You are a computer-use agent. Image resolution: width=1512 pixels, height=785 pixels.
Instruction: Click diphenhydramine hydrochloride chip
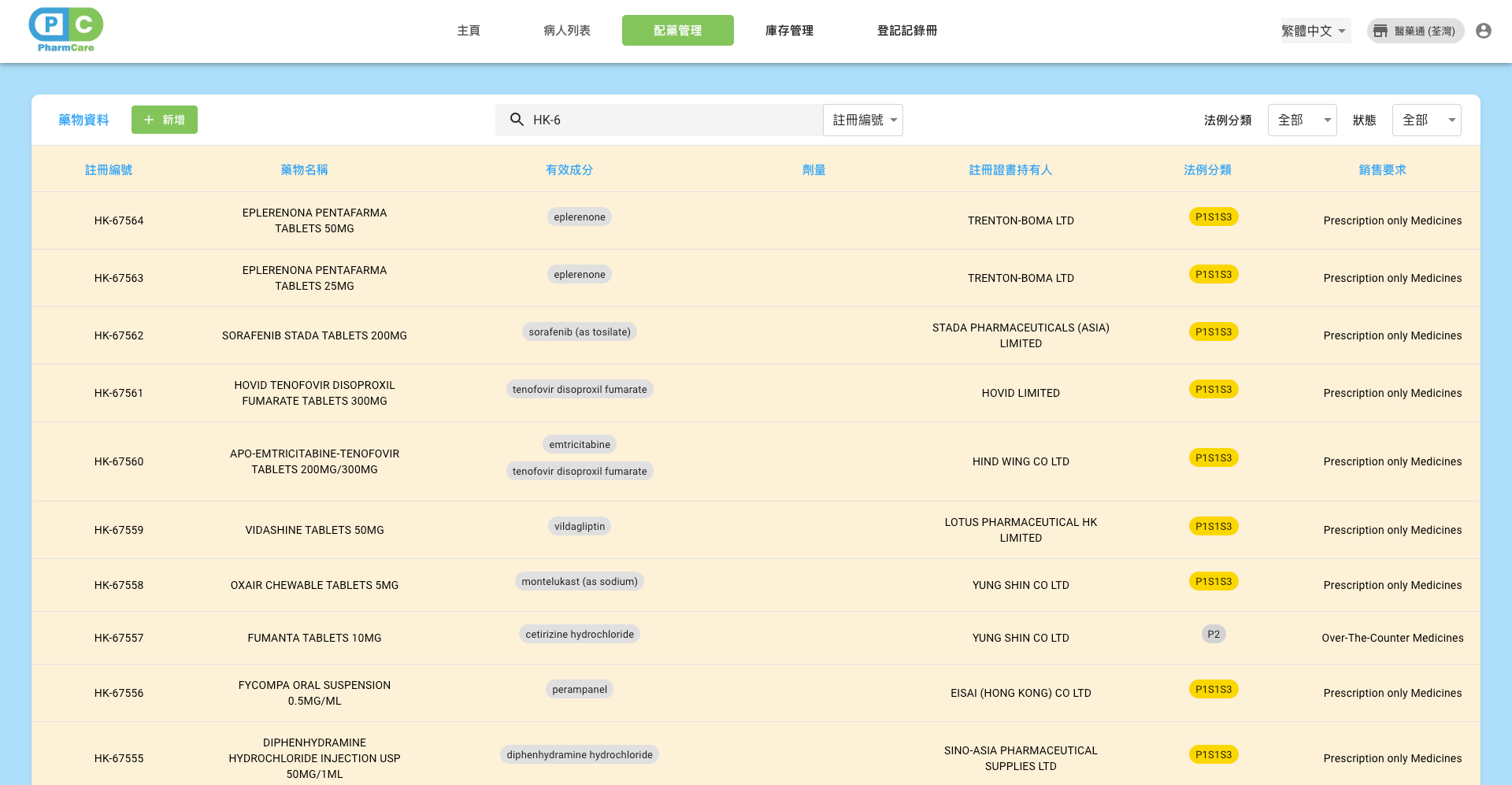[x=580, y=755]
